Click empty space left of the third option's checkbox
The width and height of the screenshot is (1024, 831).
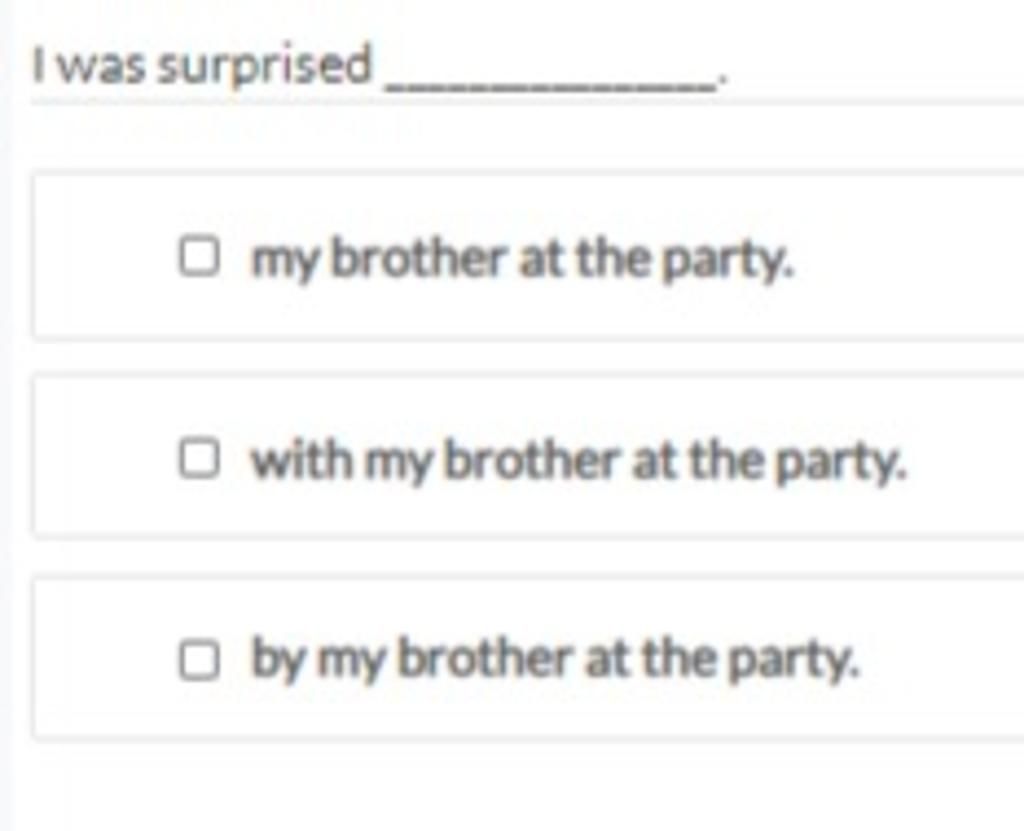pos(104,660)
